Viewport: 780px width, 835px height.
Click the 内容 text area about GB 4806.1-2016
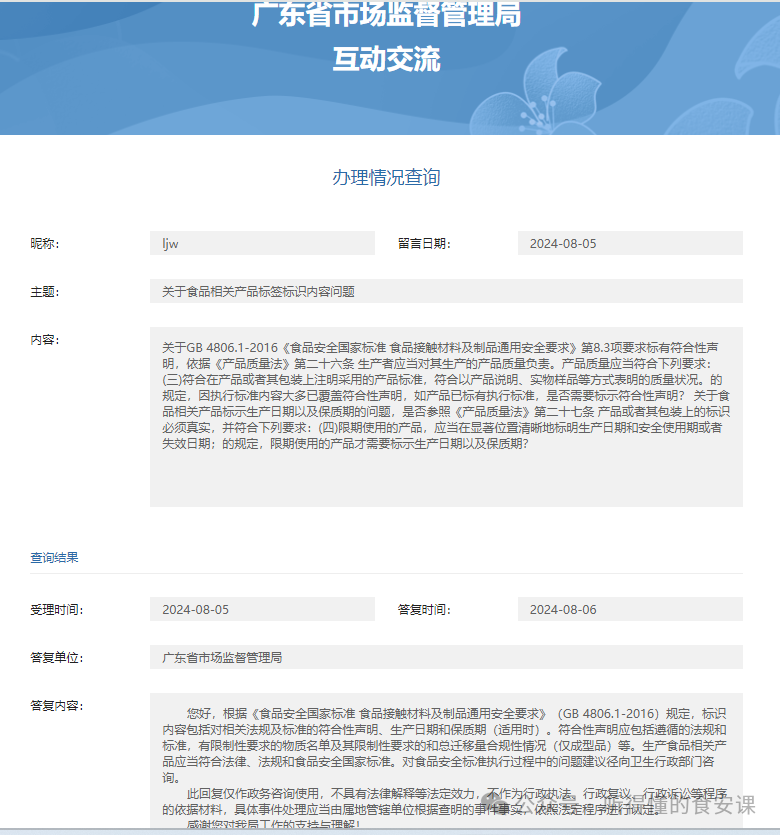(x=446, y=417)
